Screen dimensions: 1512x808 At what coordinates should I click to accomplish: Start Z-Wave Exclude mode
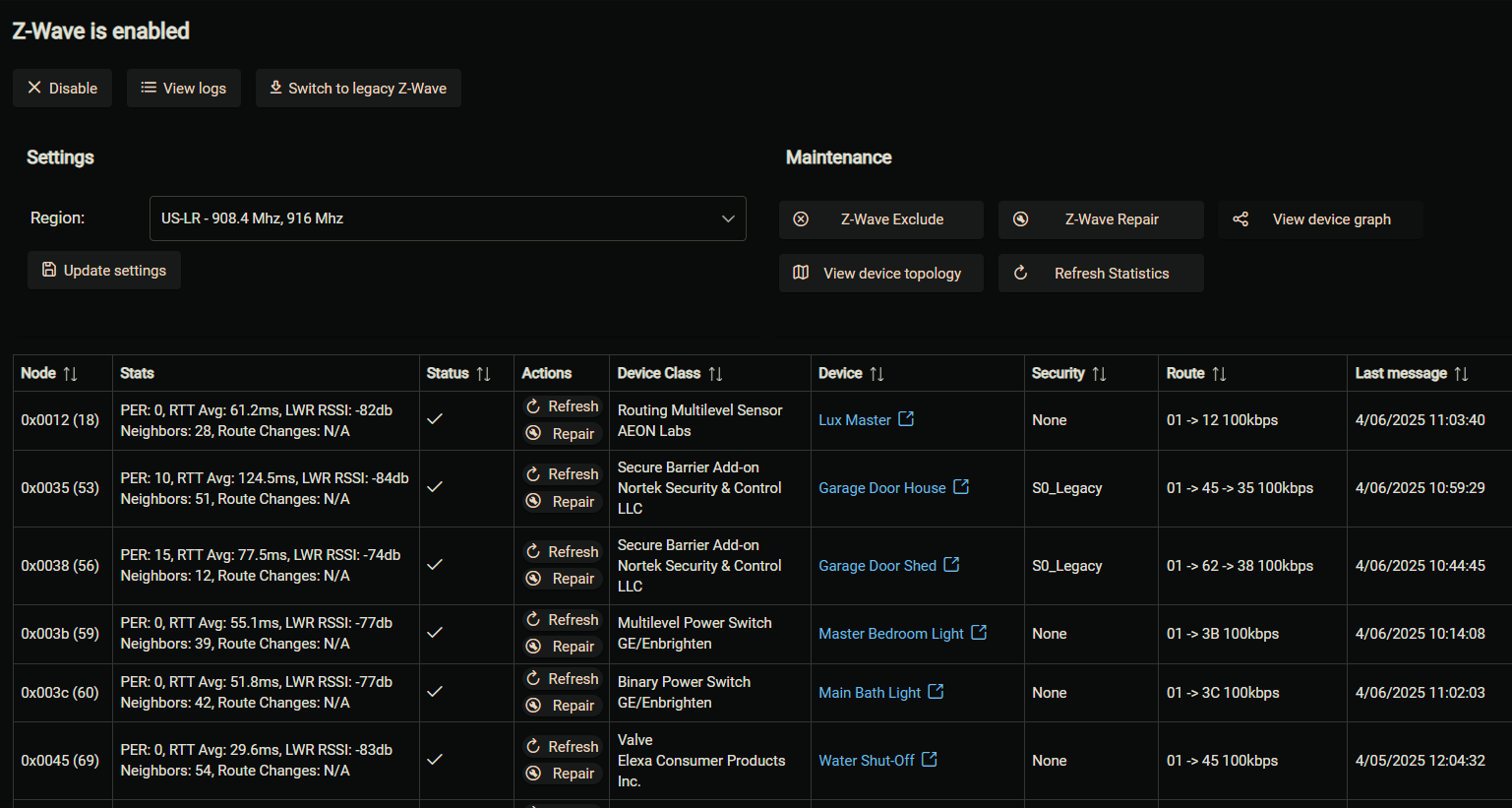[880, 219]
